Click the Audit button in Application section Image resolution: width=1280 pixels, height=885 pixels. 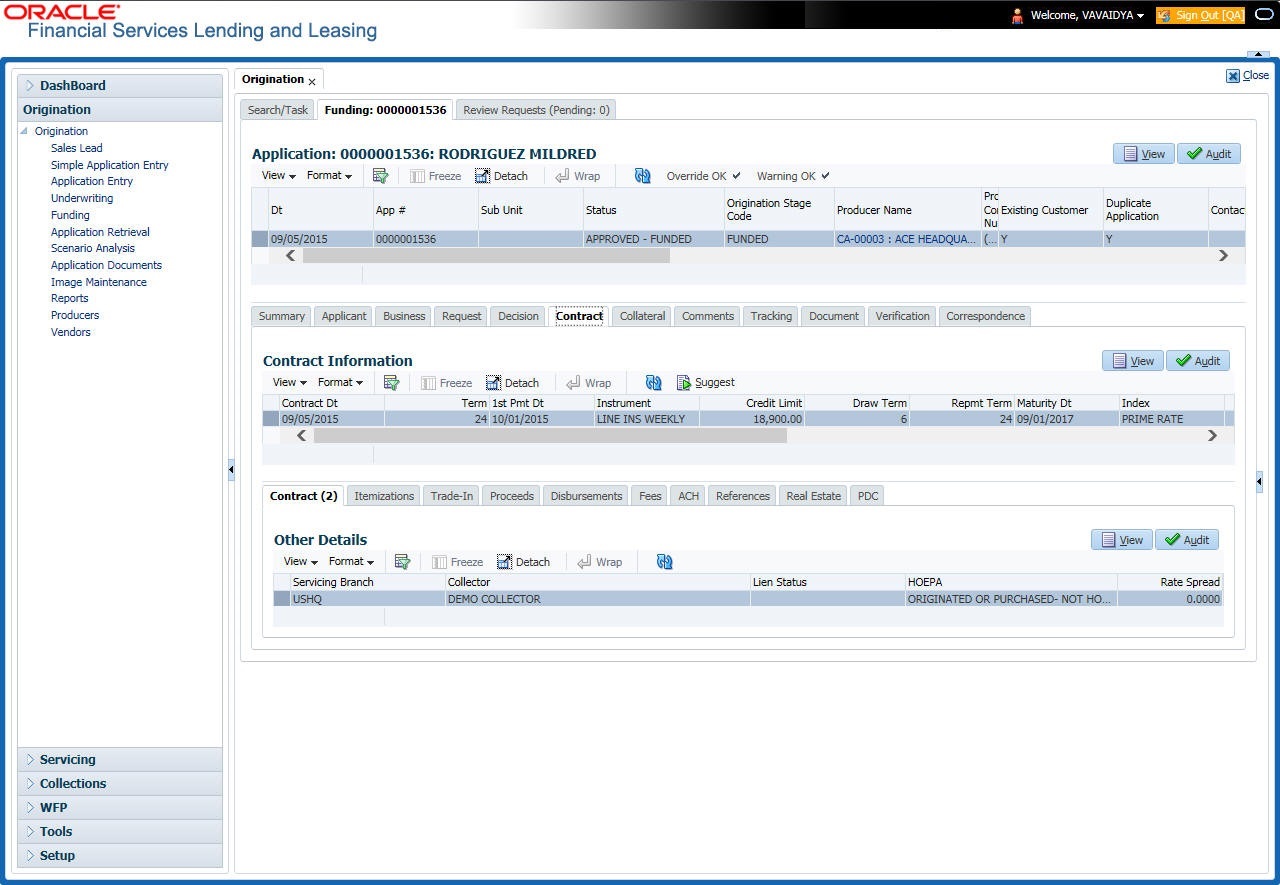[1209, 154]
